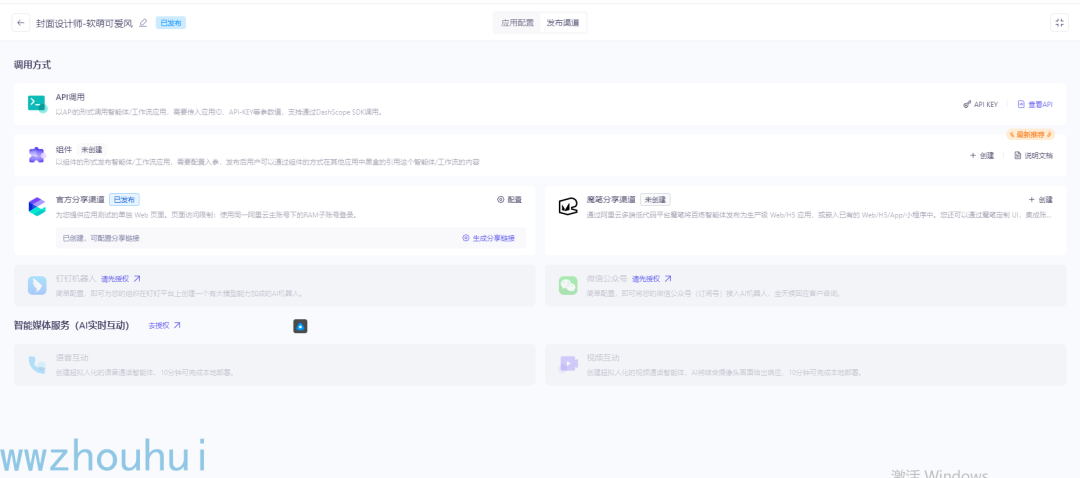
Task: Switch to the 应用配置 tab
Action: (x=517, y=23)
